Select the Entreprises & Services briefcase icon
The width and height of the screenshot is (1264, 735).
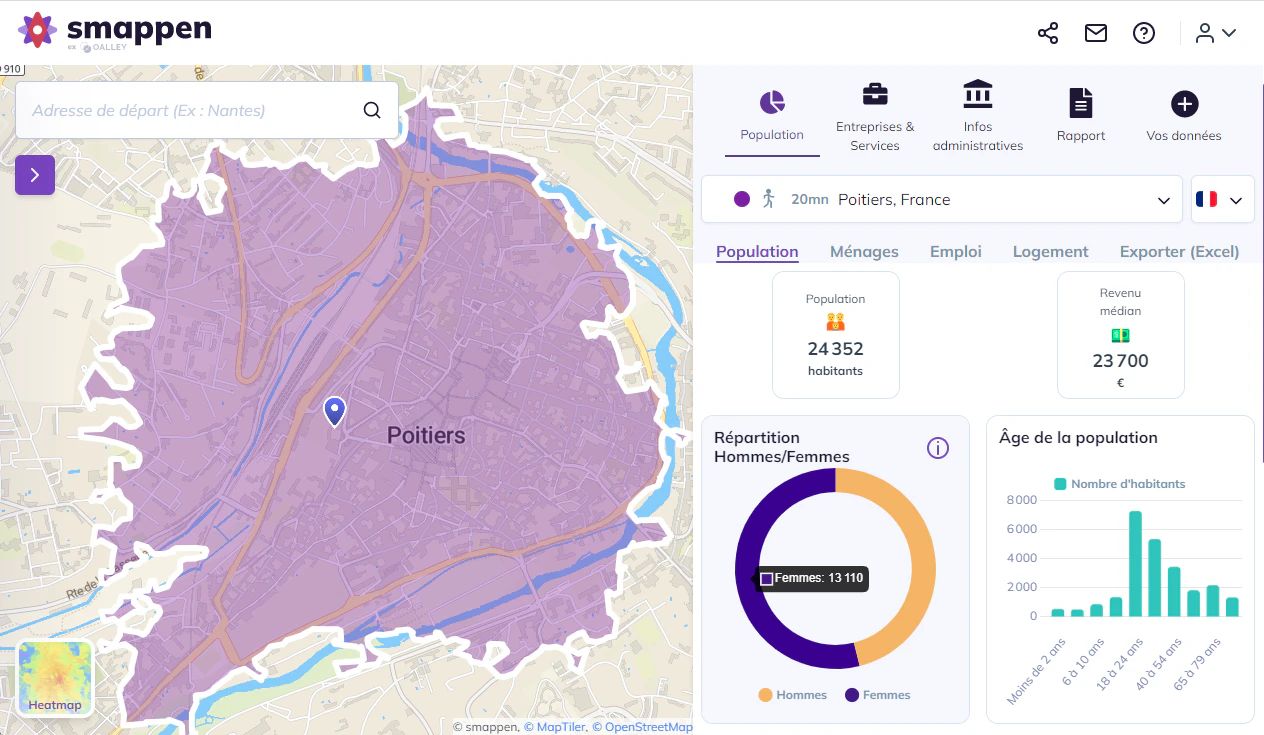[x=875, y=94]
